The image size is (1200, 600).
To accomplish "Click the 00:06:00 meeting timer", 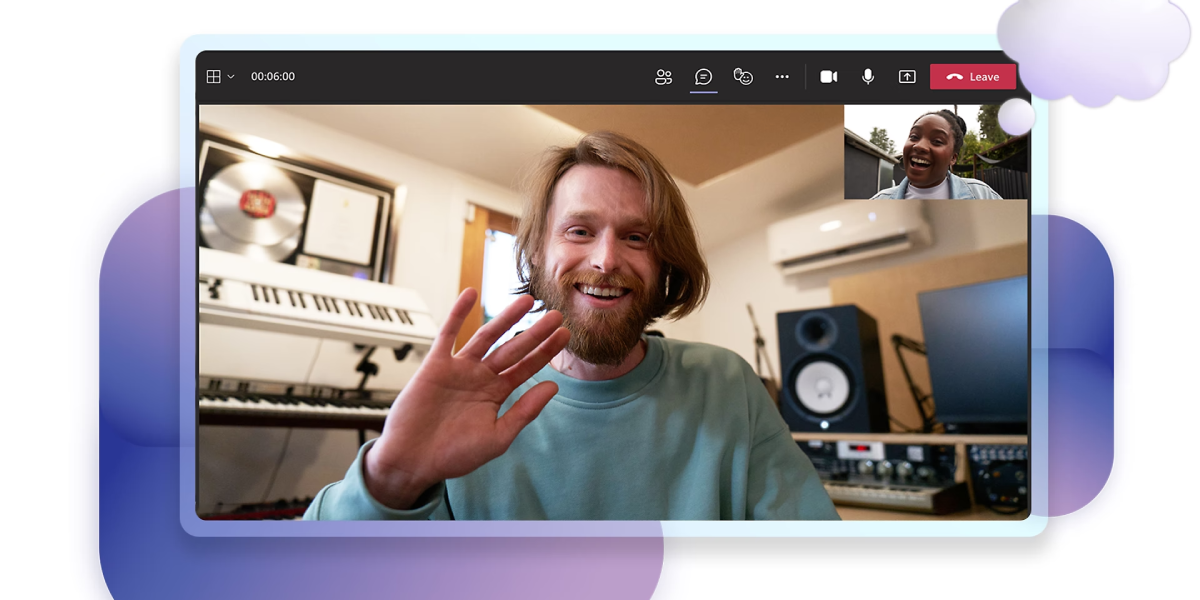I will coord(273,77).
